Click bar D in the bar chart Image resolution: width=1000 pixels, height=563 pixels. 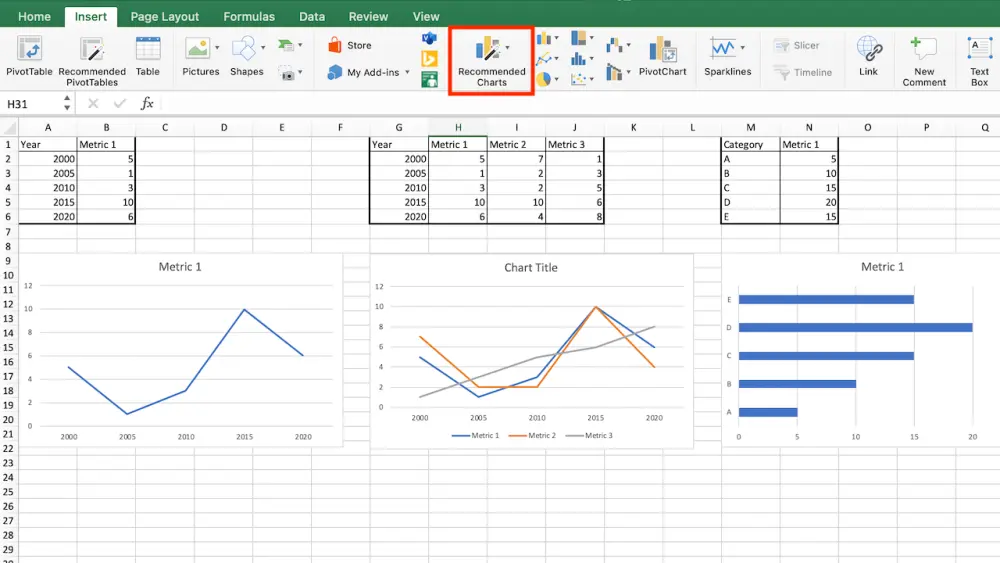click(855, 328)
